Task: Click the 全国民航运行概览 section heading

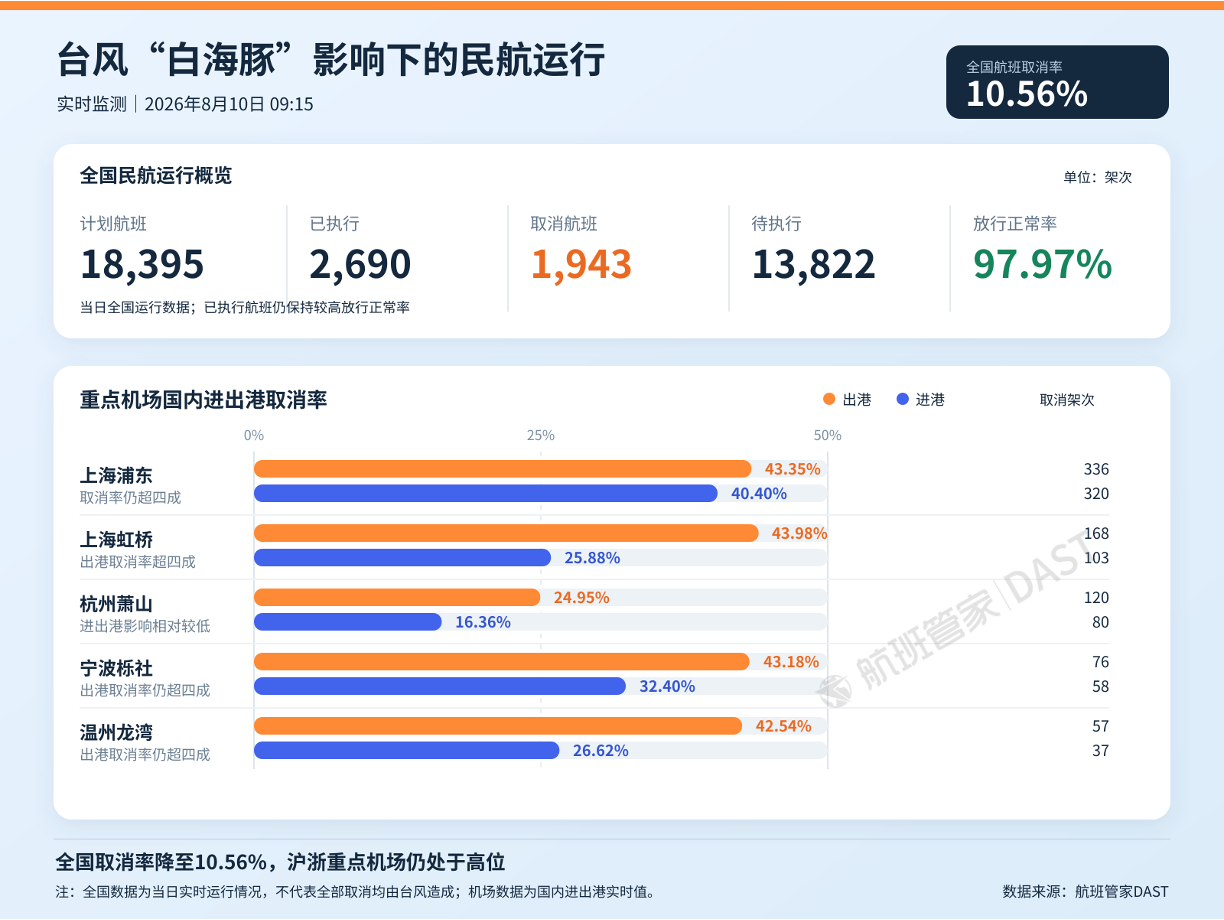Action: [156, 176]
